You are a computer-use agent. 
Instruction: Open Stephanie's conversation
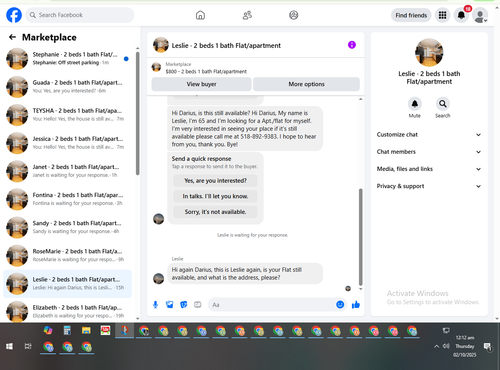(67, 59)
